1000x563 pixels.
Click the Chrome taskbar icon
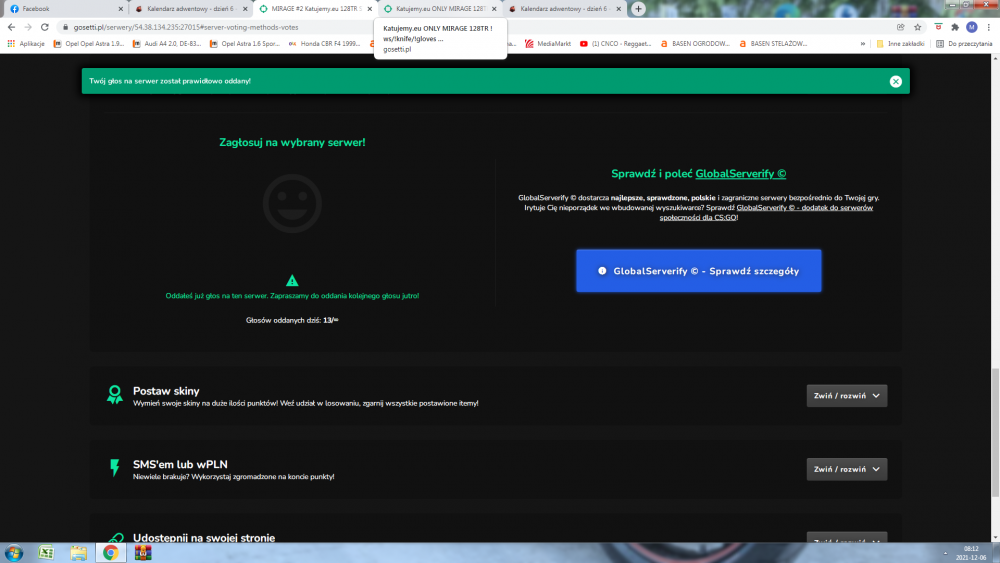[110, 553]
